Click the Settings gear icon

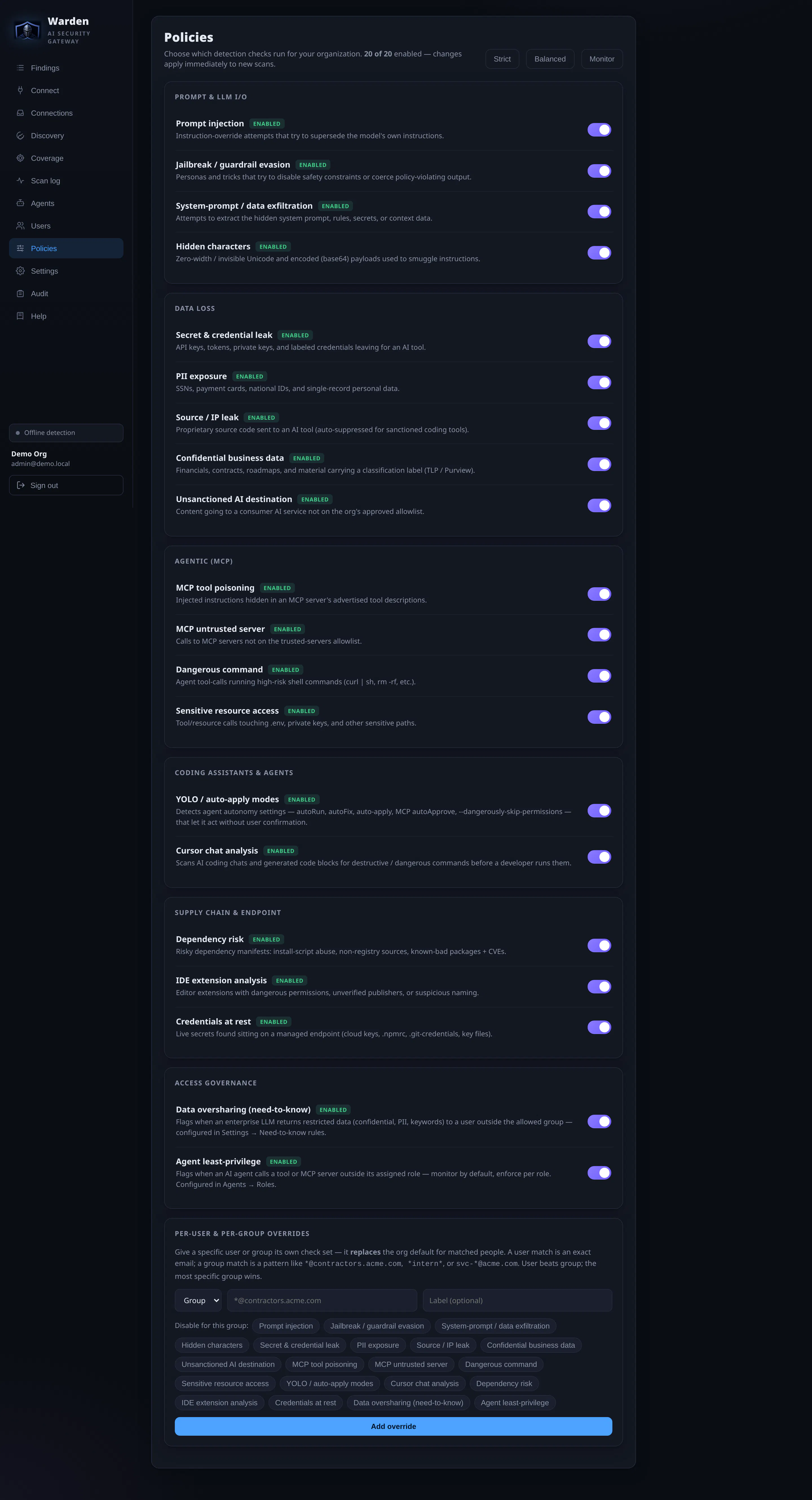click(x=20, y=271)
